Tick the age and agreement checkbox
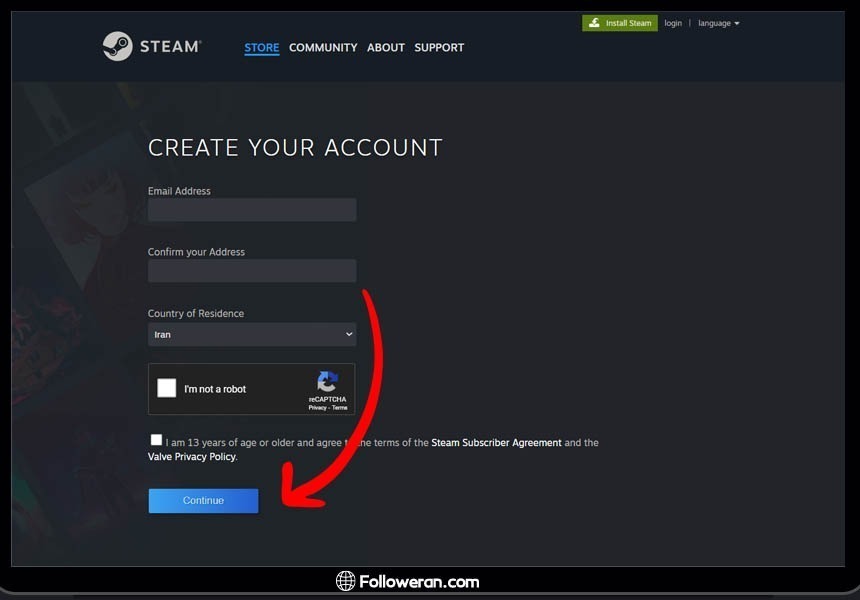Image resolution: width=860 pixels, height=600 pixels. [156, 440]
